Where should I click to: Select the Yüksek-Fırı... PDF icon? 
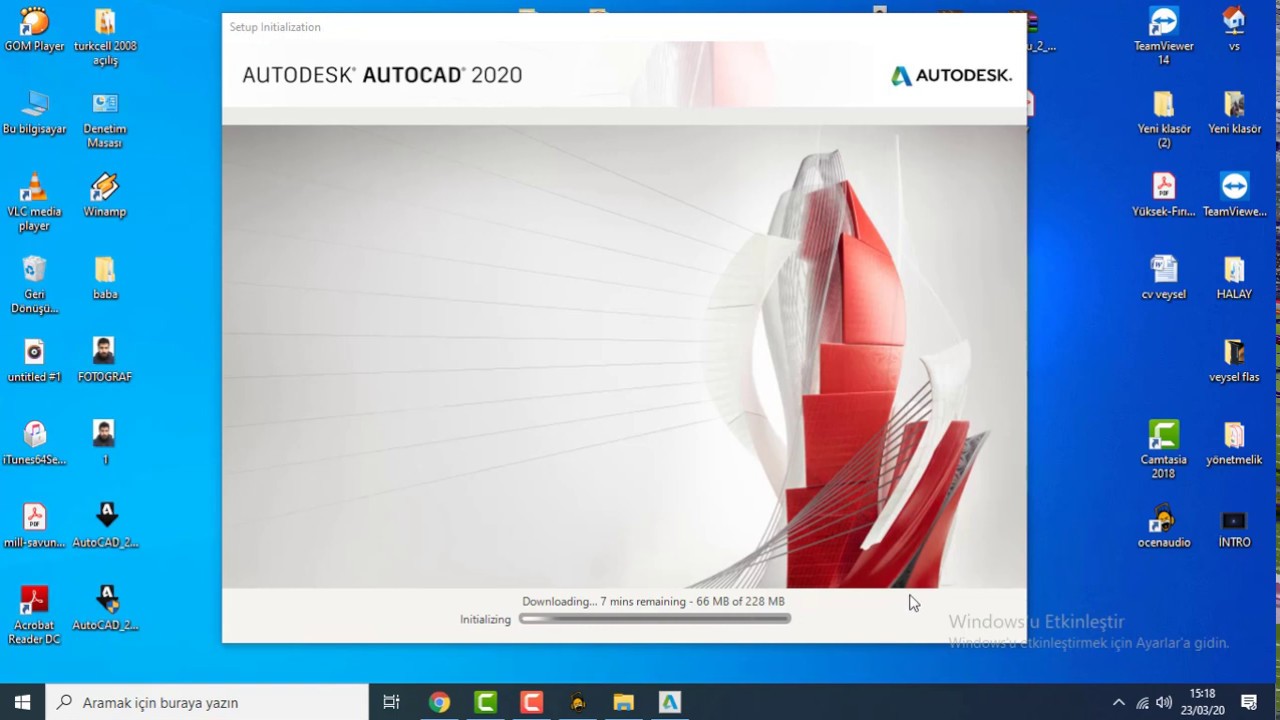(1164, 196)
